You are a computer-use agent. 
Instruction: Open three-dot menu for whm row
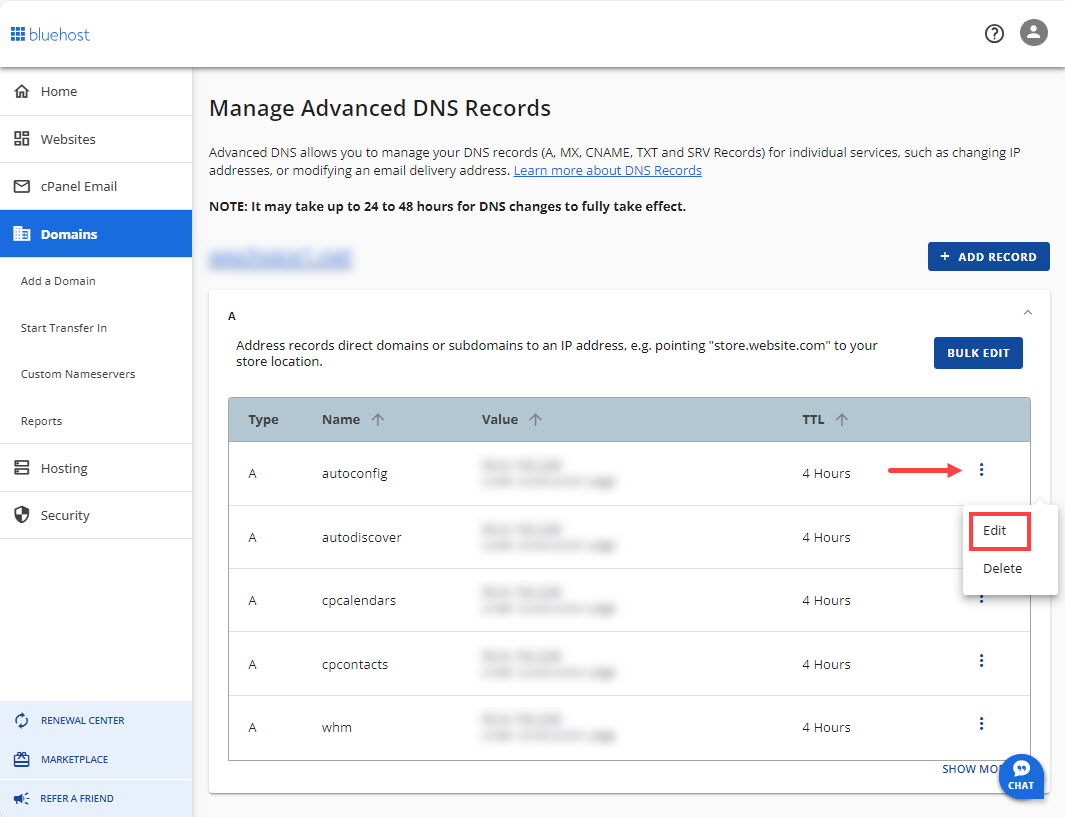click(x=981, y=724)
